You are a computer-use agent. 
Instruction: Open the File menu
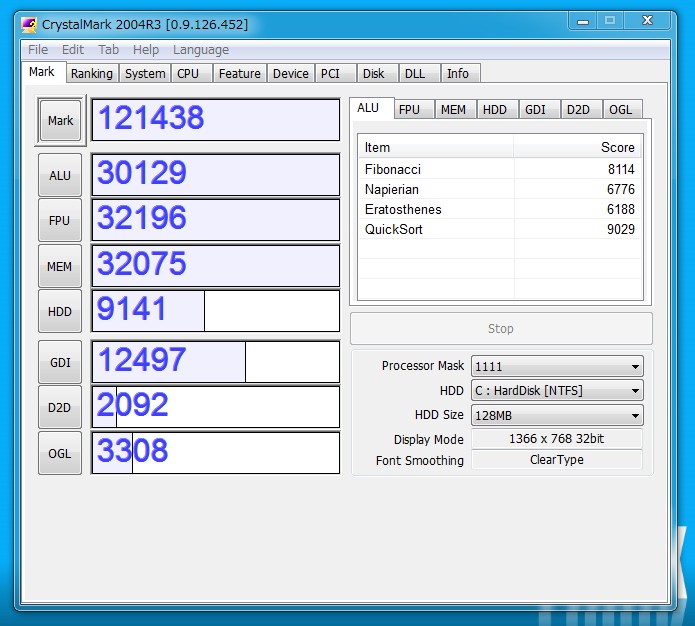click(x=38, y=50)
